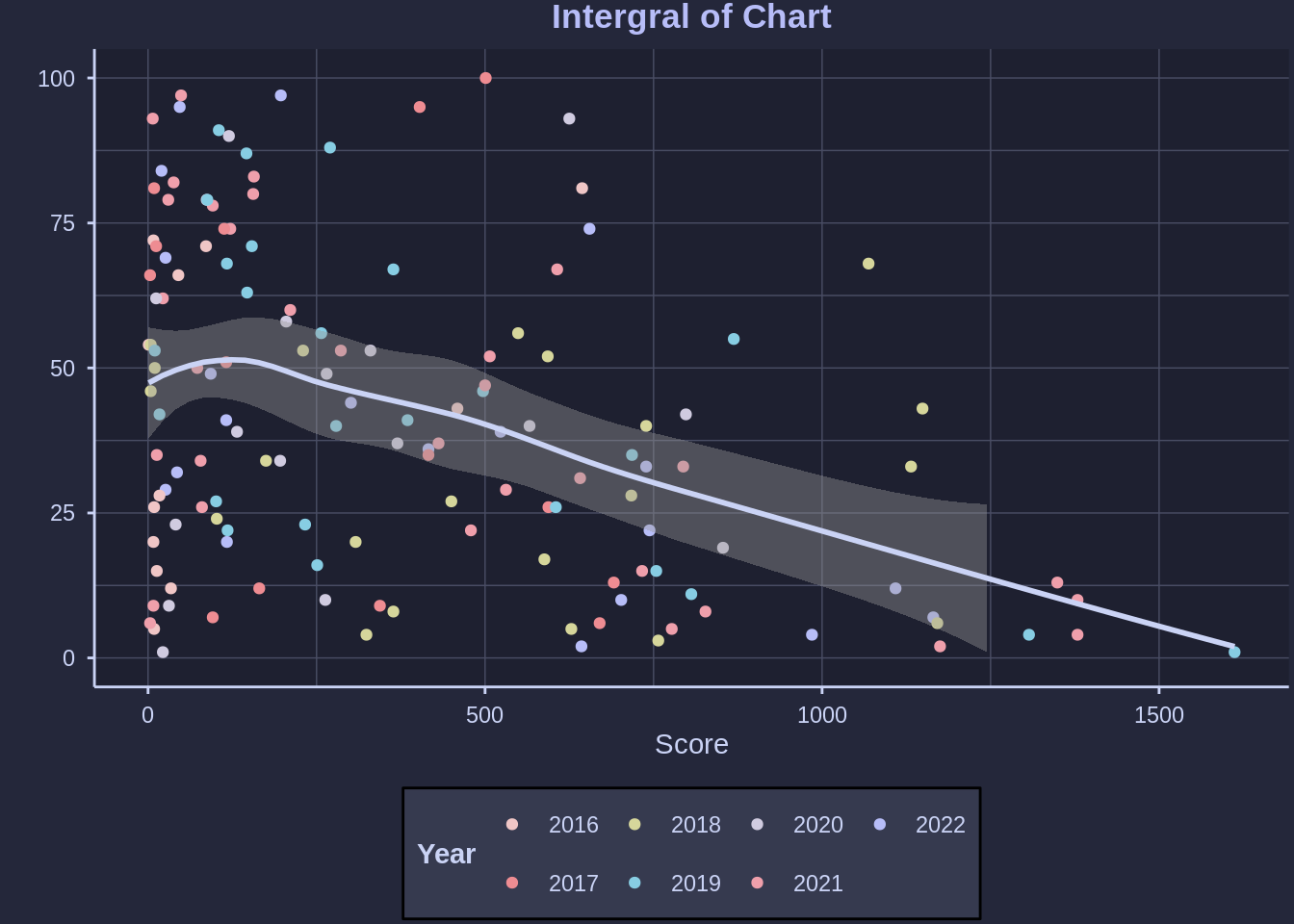Click the 2020 gray legend dot

coord(757,825)
